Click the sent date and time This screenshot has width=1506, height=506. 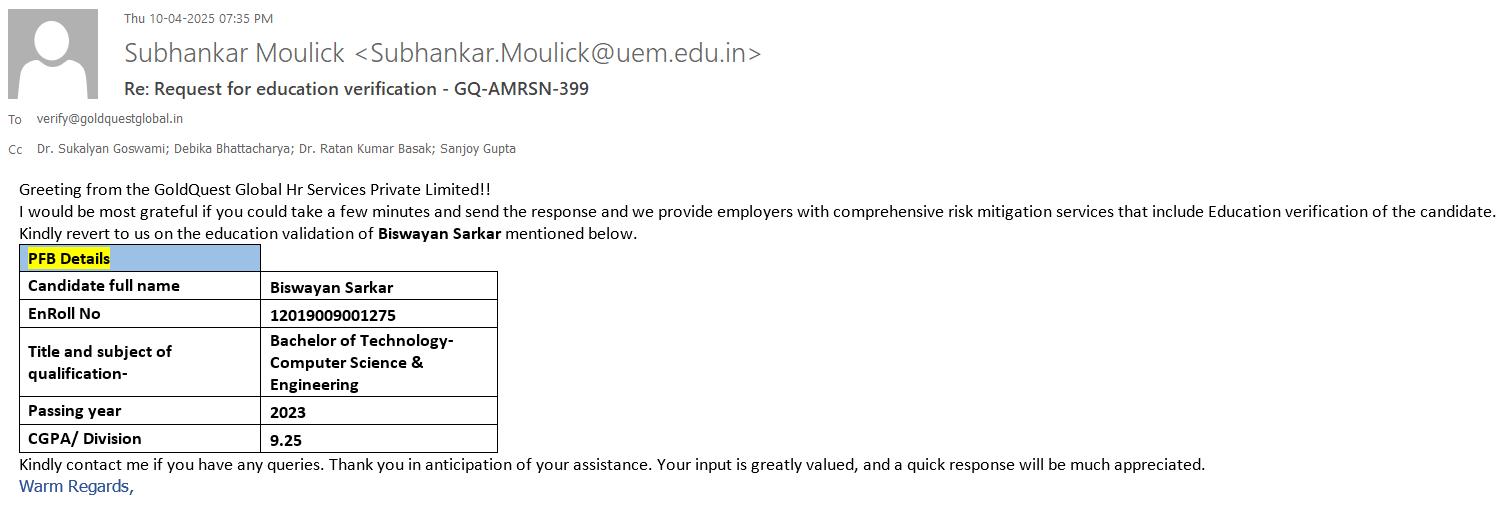pos(198,18)
